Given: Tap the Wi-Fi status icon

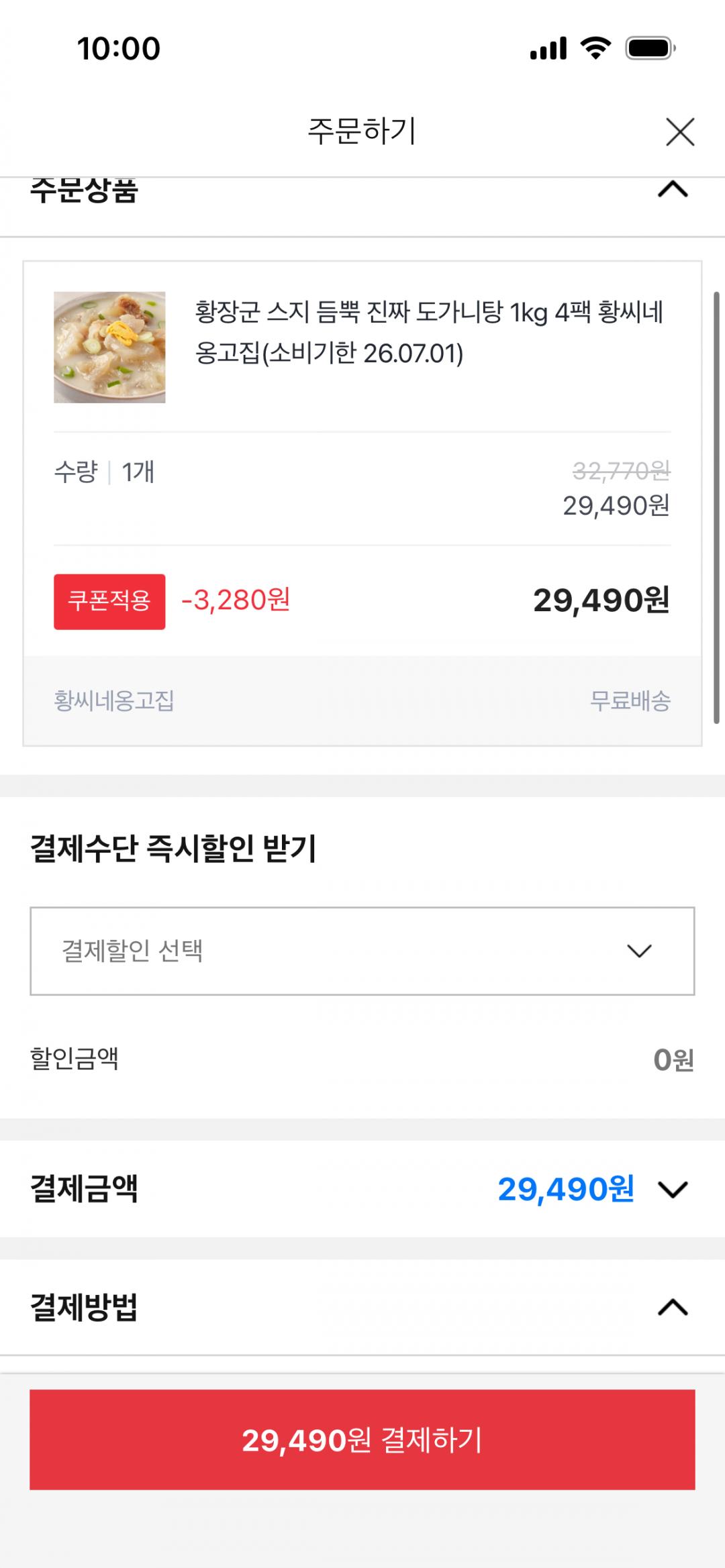Looking at the screenshot, I should point(595,48).
